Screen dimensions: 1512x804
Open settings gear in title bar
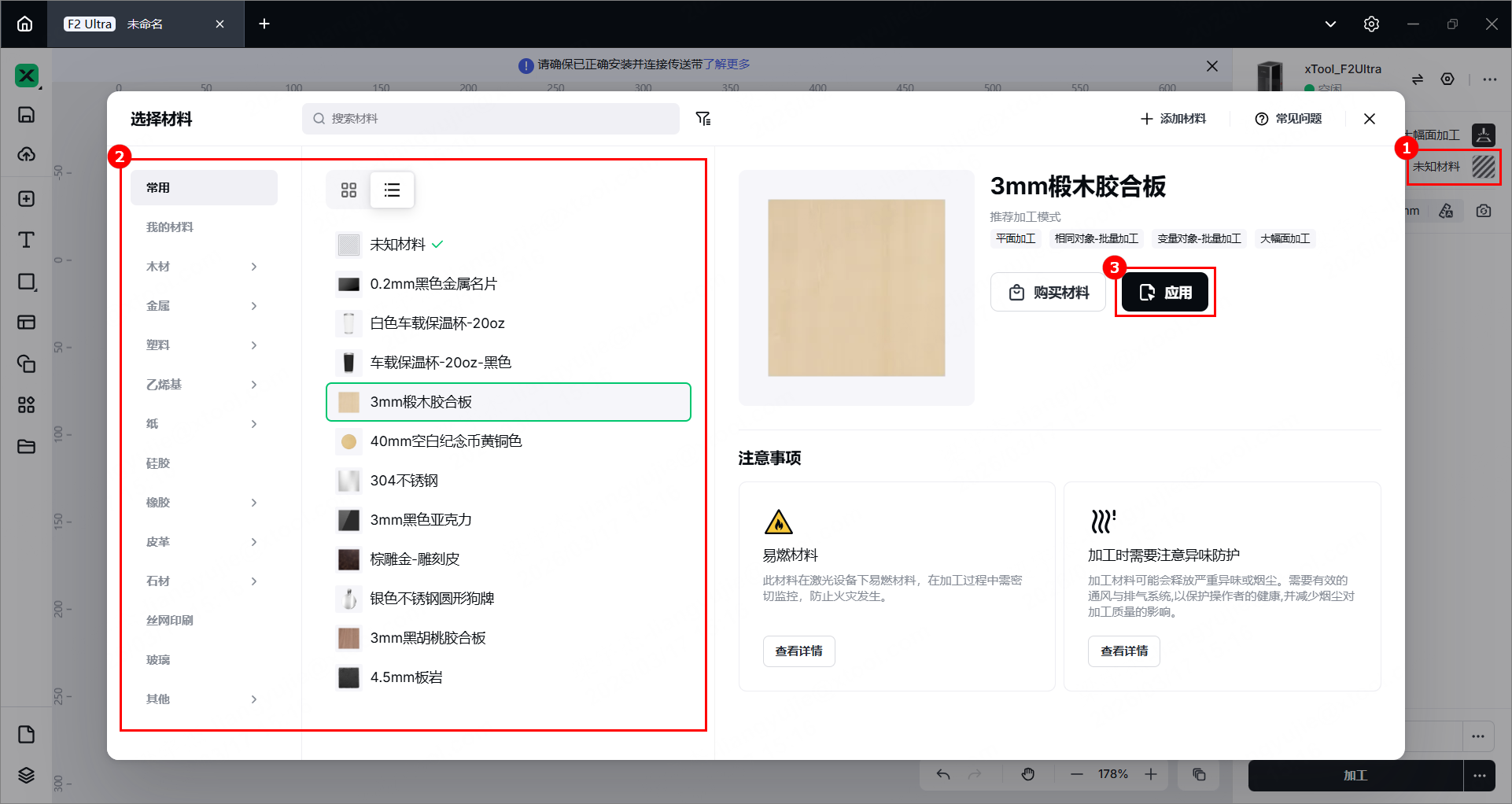tap(1371, 24)
